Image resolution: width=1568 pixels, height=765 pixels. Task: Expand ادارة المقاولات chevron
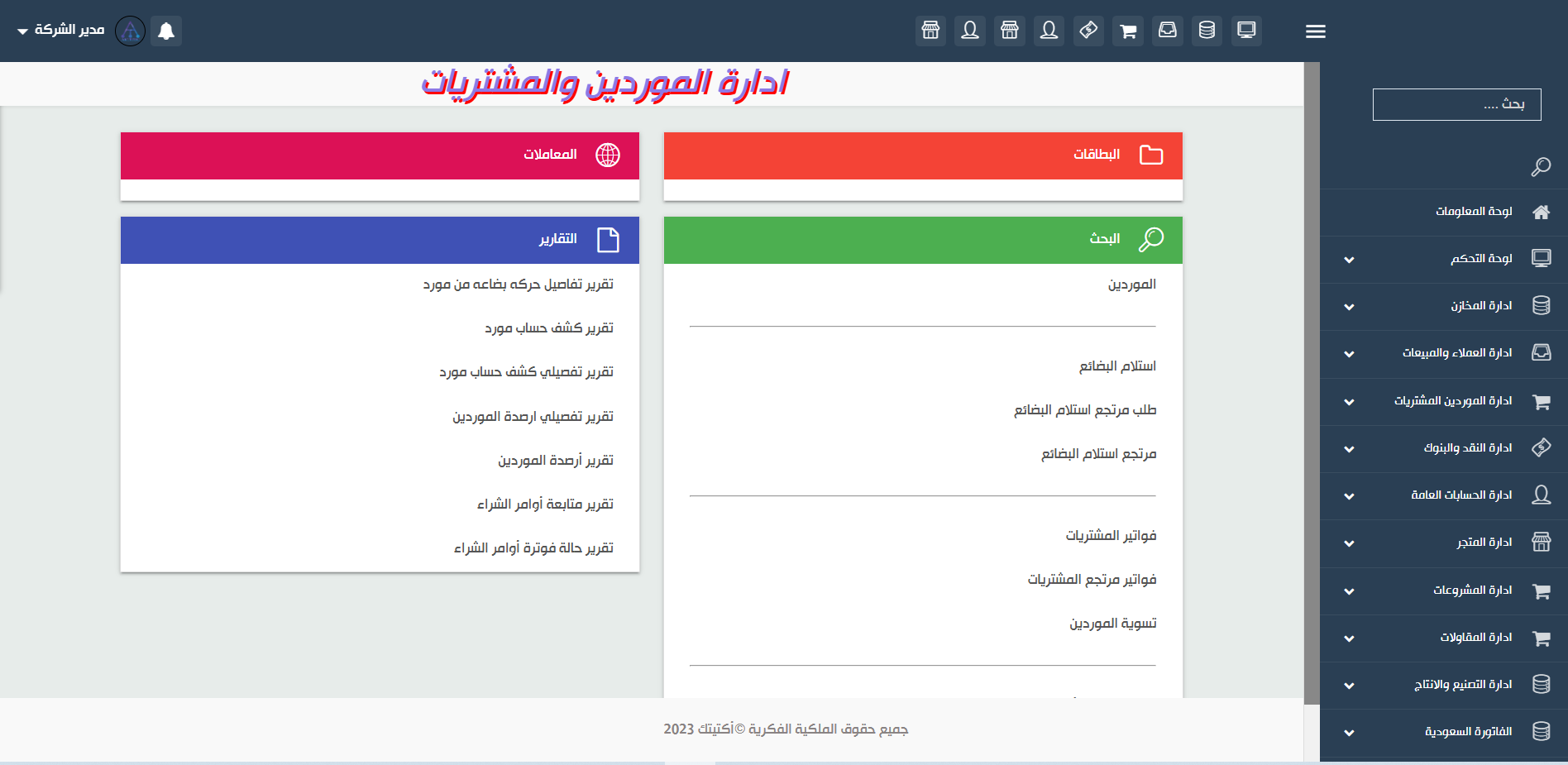1349,638
